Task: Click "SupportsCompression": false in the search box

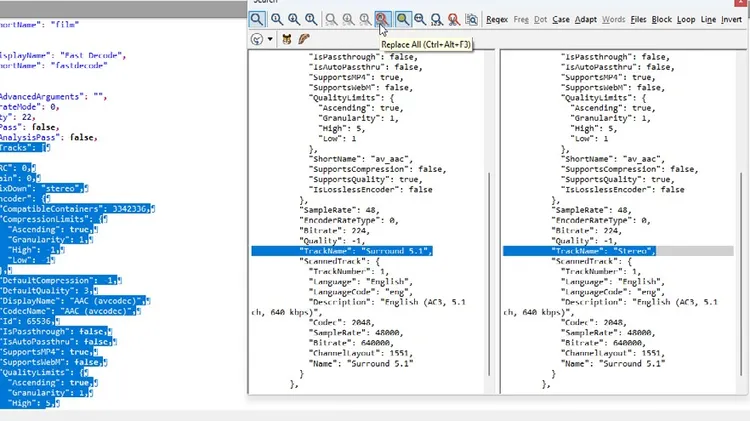Action: [378, 169]
